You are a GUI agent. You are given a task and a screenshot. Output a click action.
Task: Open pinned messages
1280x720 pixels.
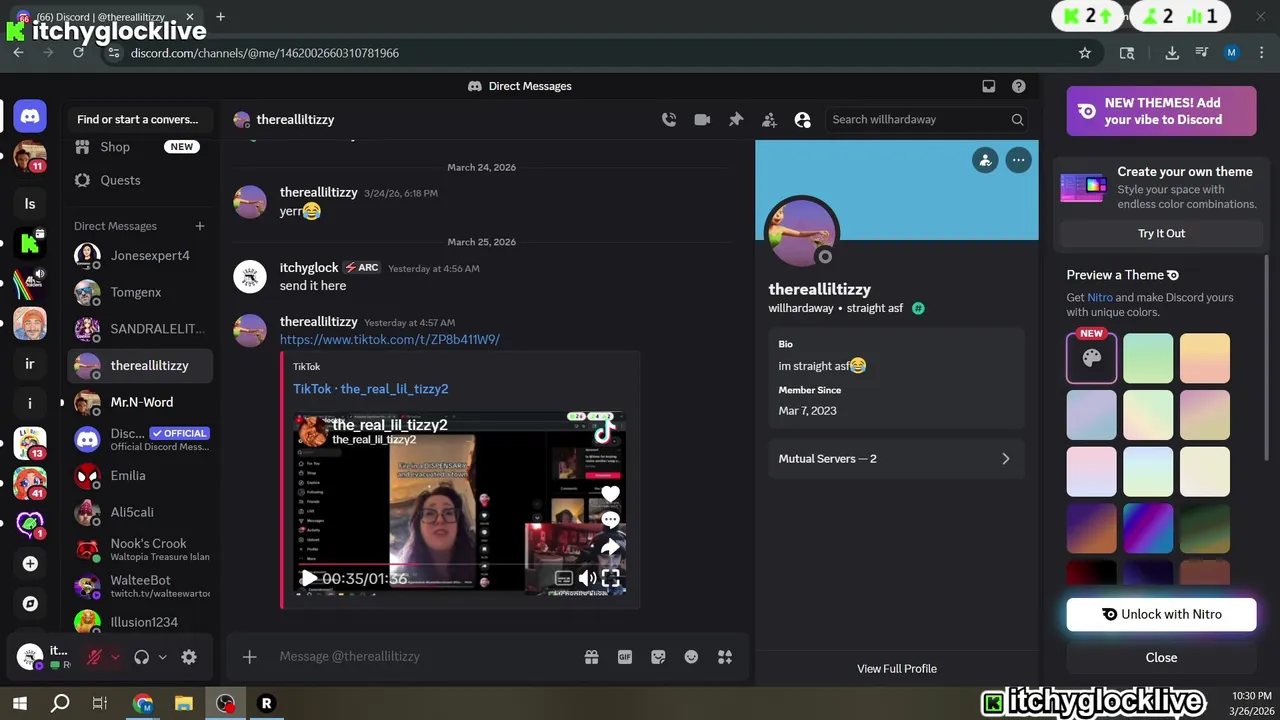[x=736, y=119]
